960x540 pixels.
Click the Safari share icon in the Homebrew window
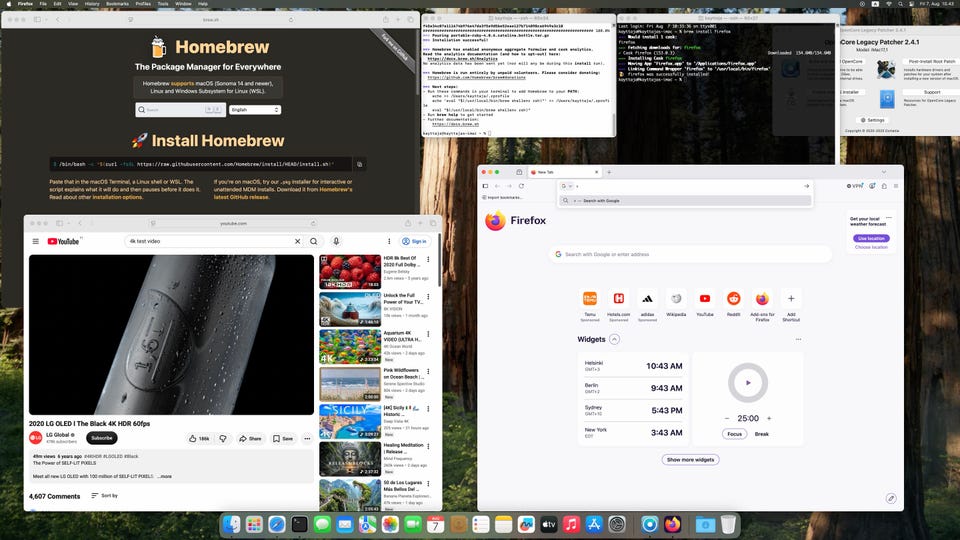pos(386,20)
